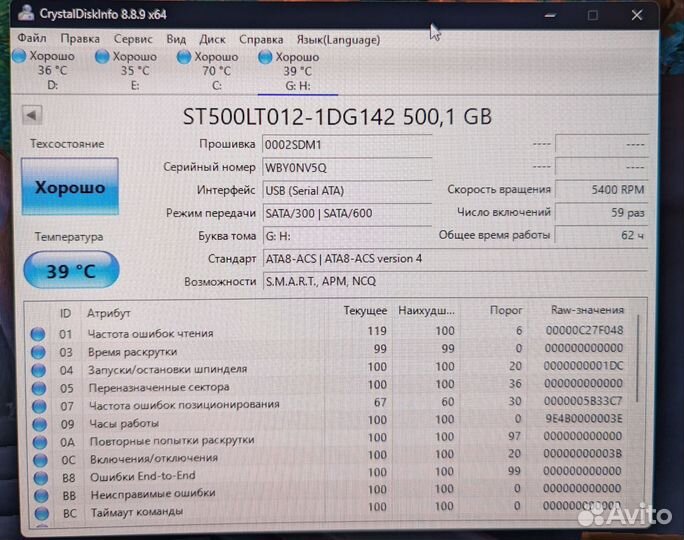This screenshot has width=684, height=540.
Task: Click the Наихудш... column header
Action: (x=426, y=311)
